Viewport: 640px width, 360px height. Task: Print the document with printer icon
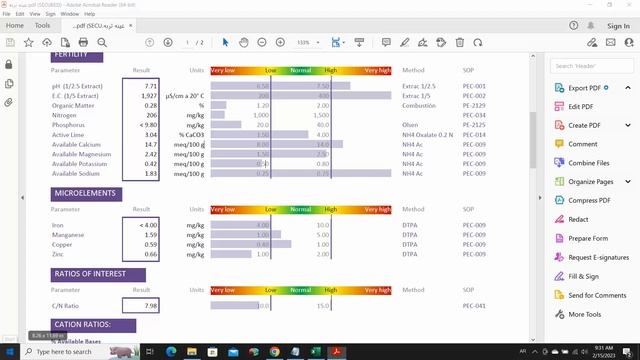coord(83,42)
